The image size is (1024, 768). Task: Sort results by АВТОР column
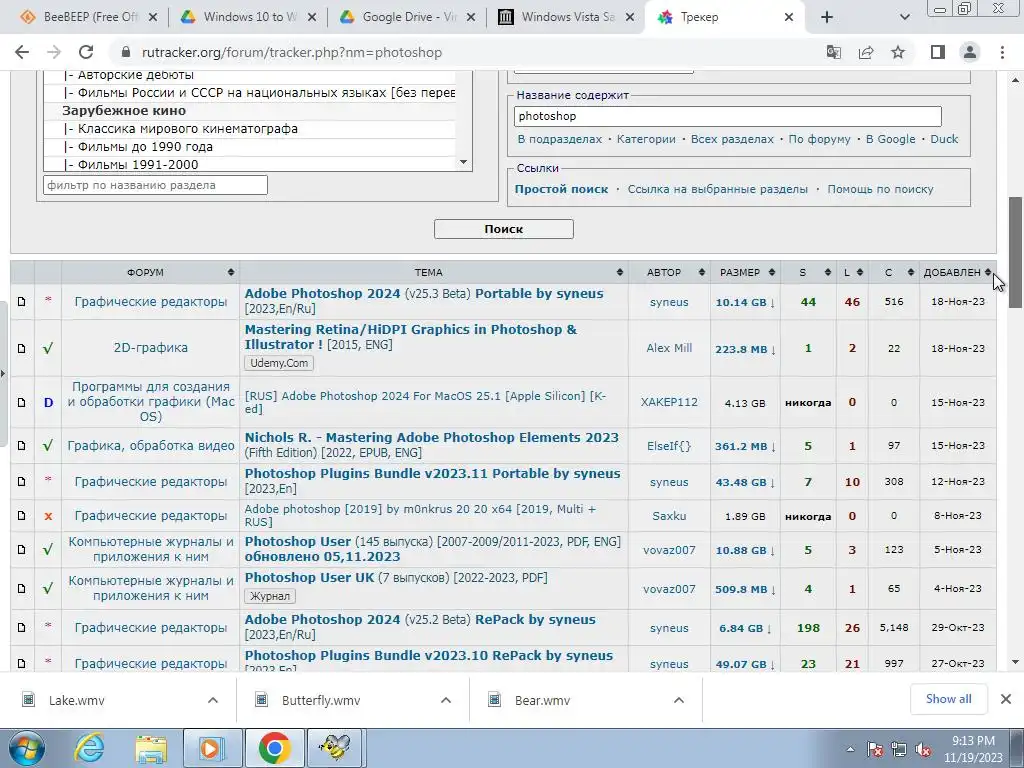coord(669,272)
